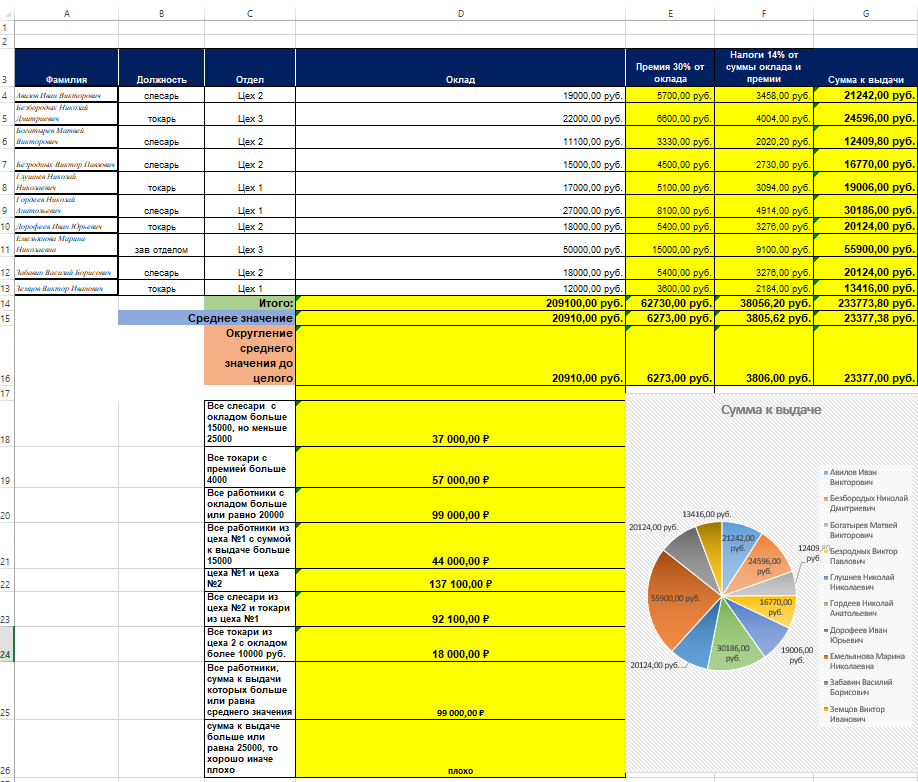Viewport: 918px width, 782px height.
Task: Select column G header
Action: tap(865, 13)
